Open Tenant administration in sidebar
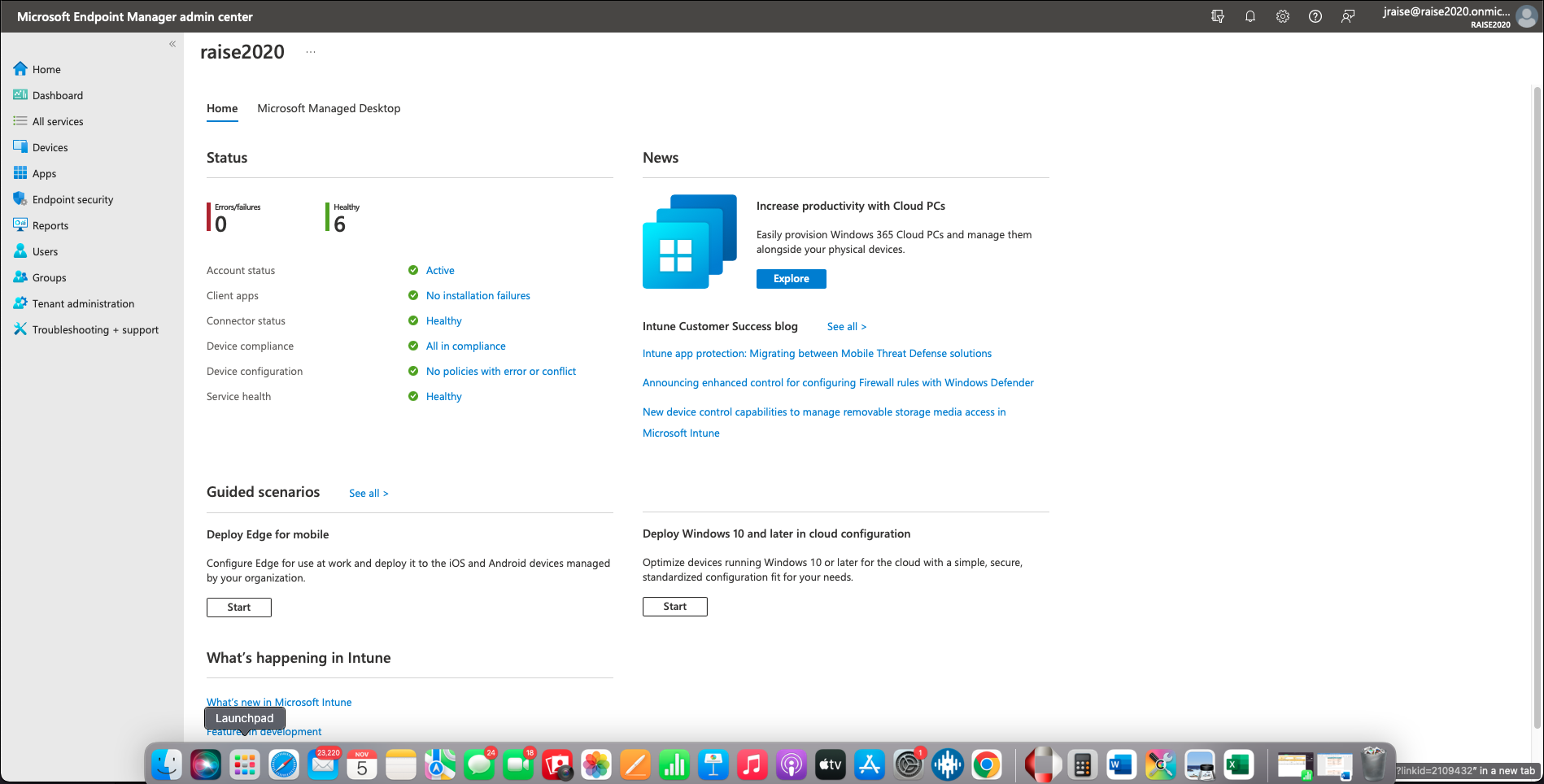The image size is (1544, 784). pos(83,303)
